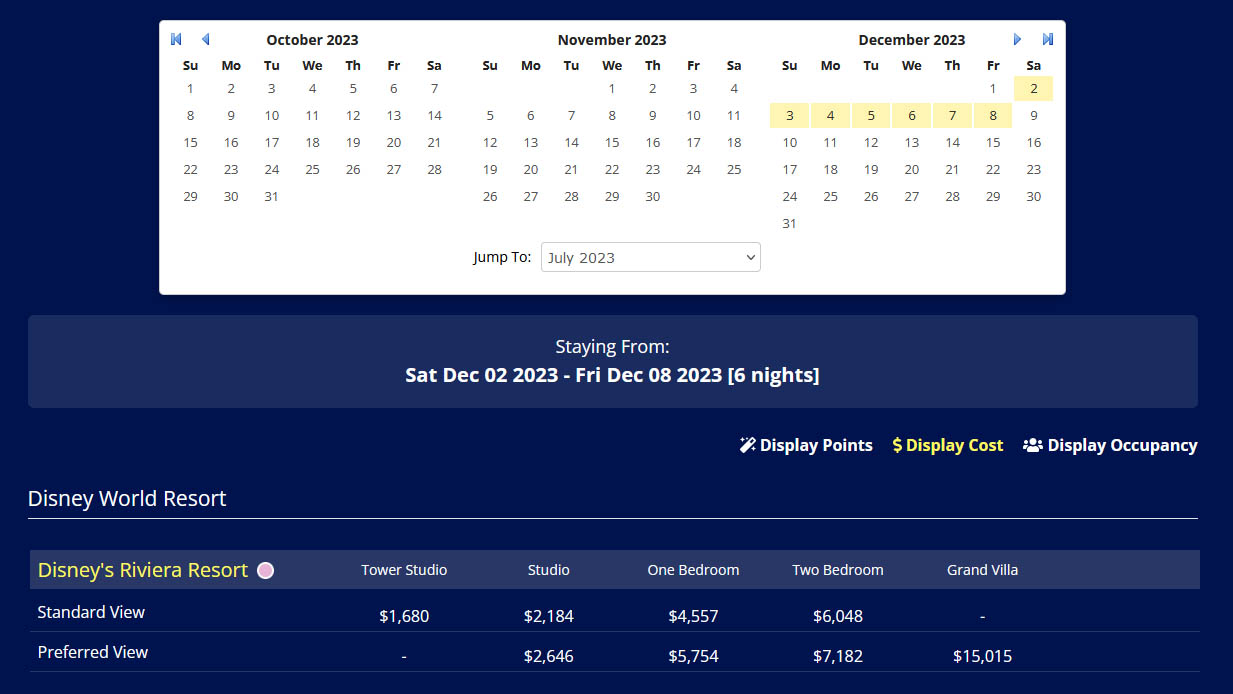Viewport: 1233px width, 694px height.
Task: Click the $1,680 Tower Studio price
Action: [404, 616]
